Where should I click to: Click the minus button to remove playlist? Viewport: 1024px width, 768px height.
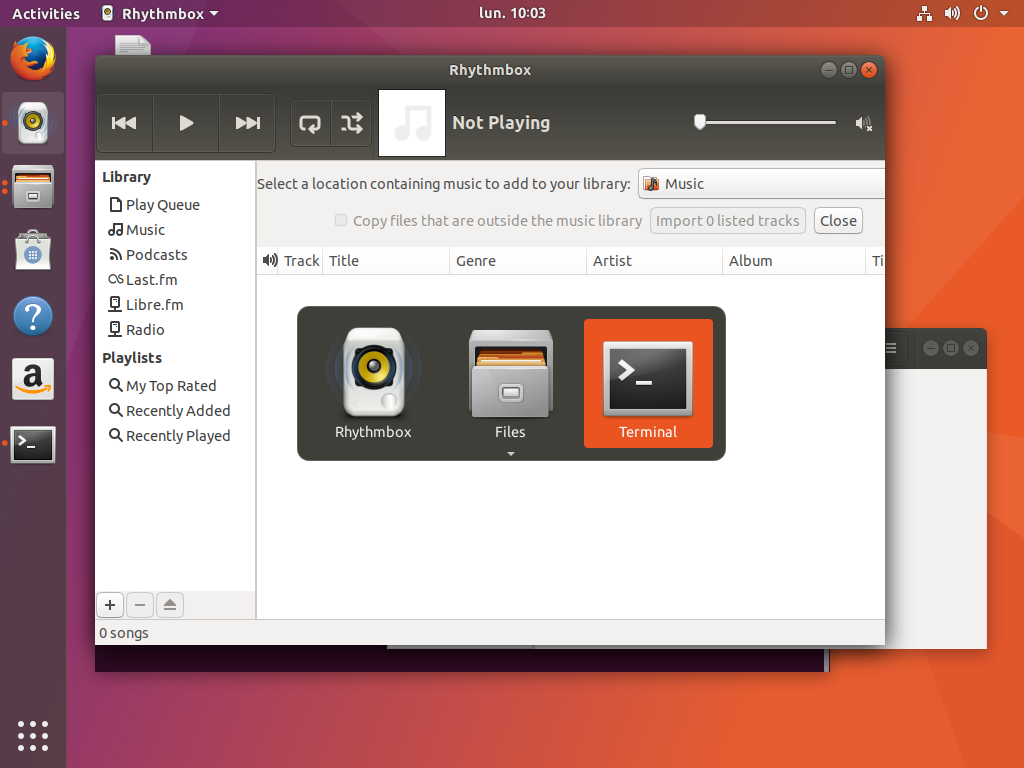(140, 605)
